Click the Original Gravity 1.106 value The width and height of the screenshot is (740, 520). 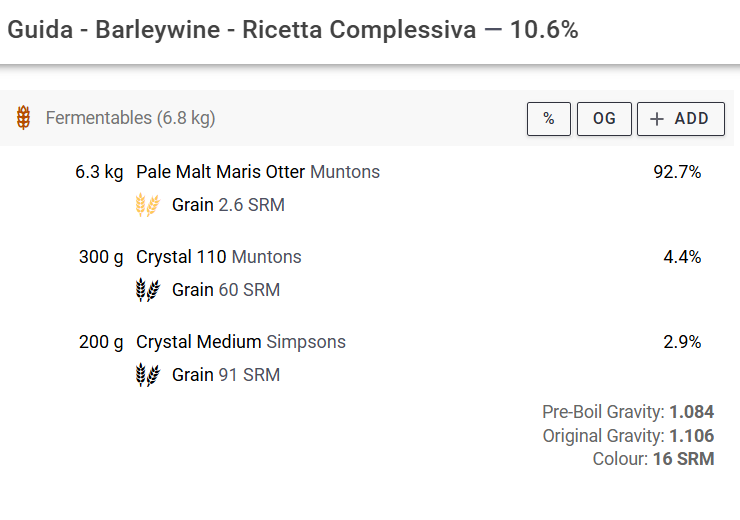tap(691, 436)
